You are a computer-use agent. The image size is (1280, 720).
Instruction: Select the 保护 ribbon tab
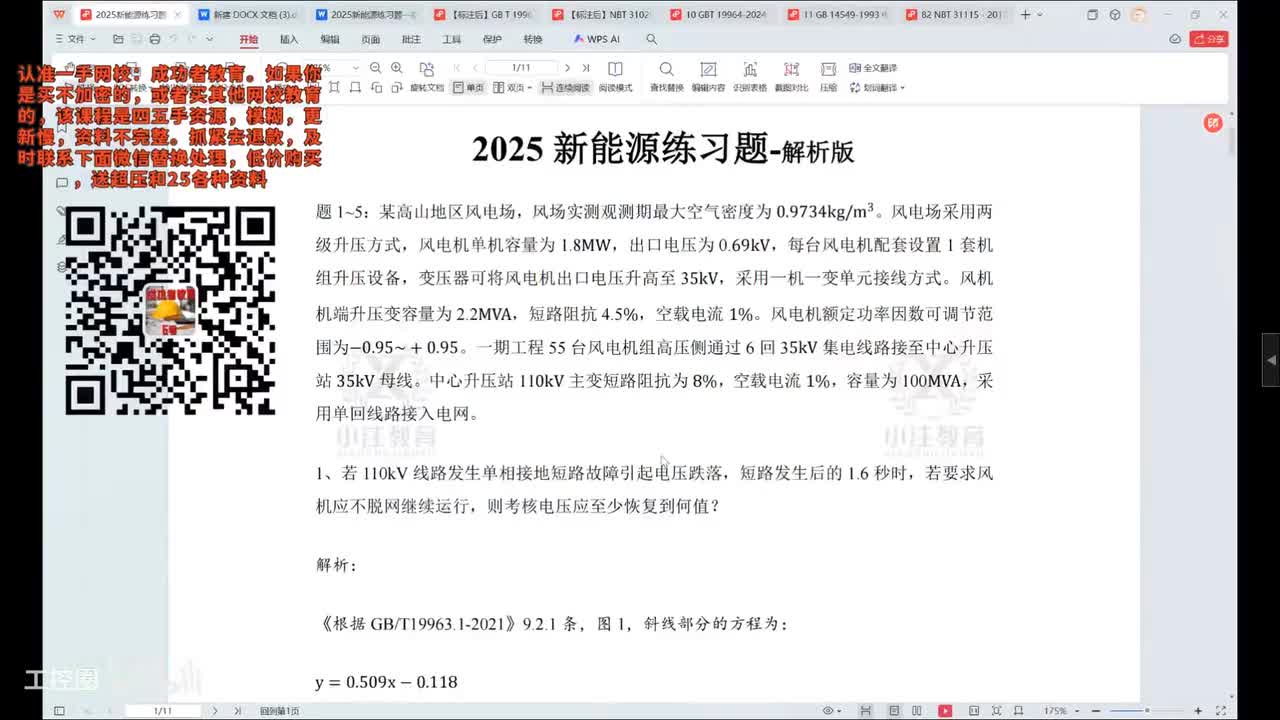pos(492,39)
